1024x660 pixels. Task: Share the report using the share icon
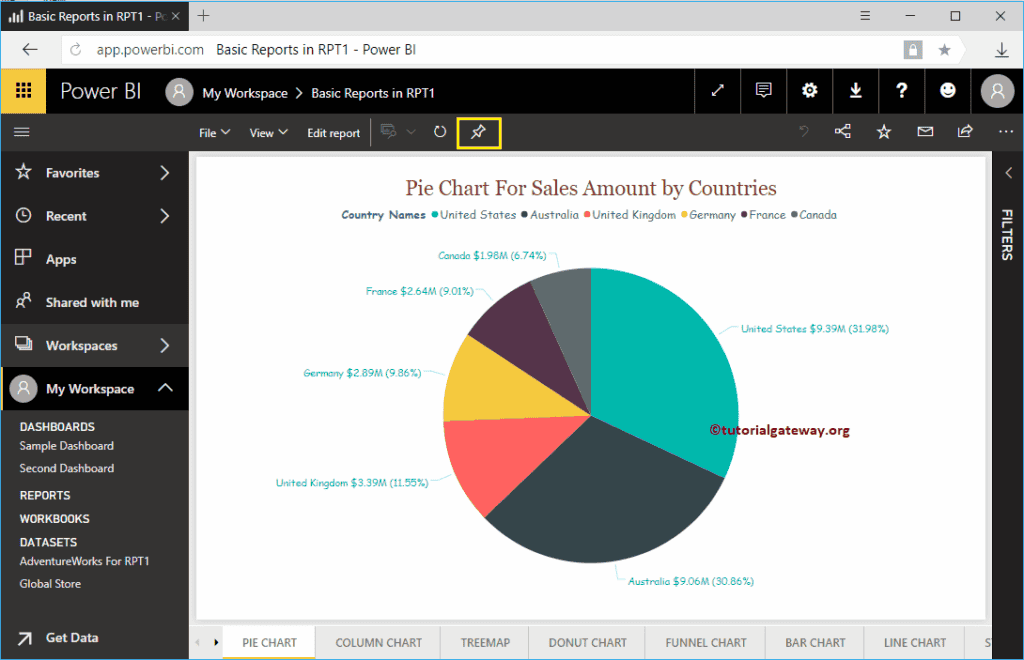843,131
